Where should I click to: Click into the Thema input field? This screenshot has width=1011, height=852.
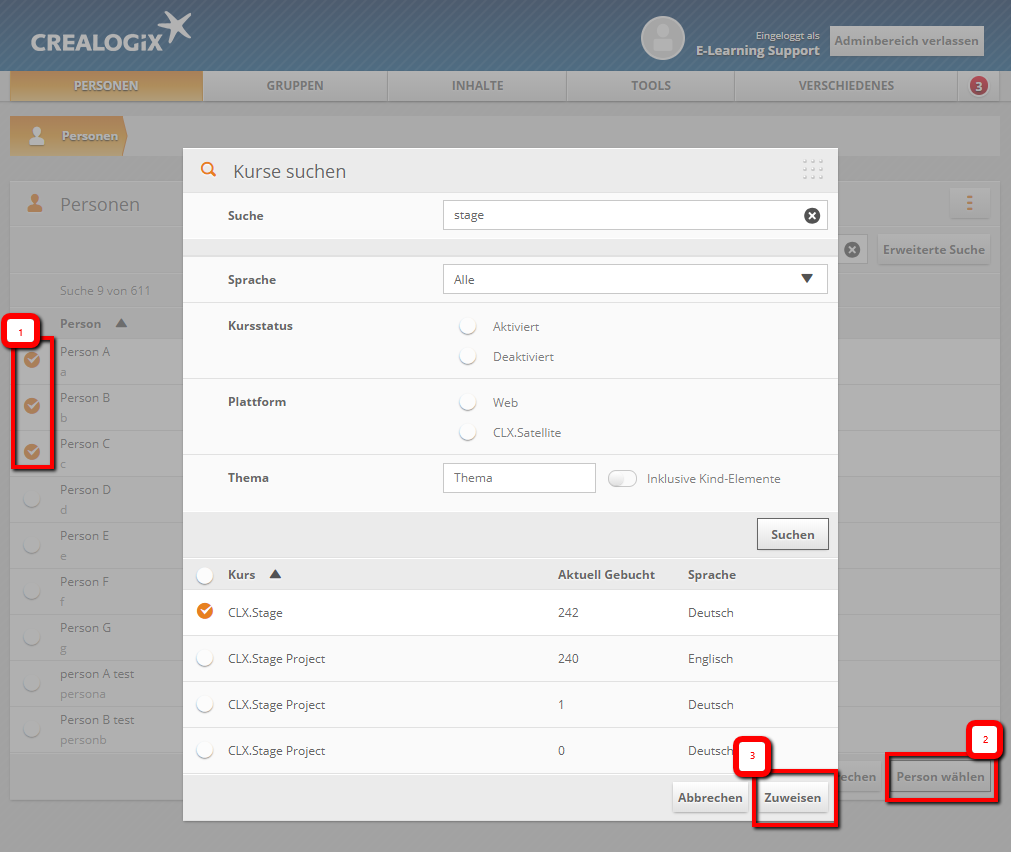(518, 478)
